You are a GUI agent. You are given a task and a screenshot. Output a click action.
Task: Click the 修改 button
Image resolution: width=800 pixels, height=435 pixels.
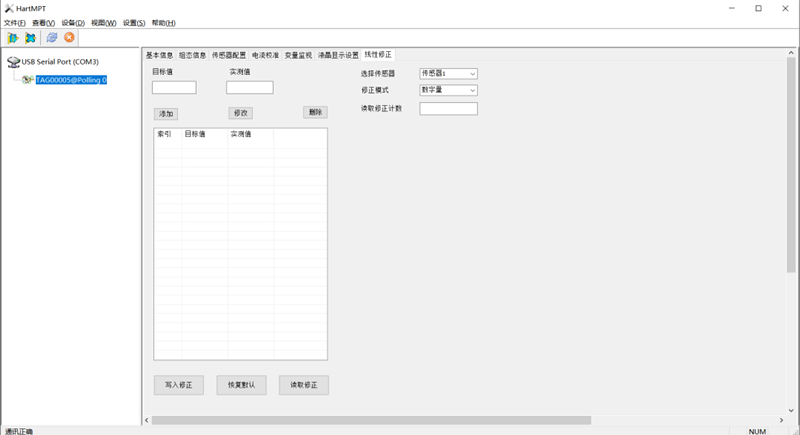(240, 113)
